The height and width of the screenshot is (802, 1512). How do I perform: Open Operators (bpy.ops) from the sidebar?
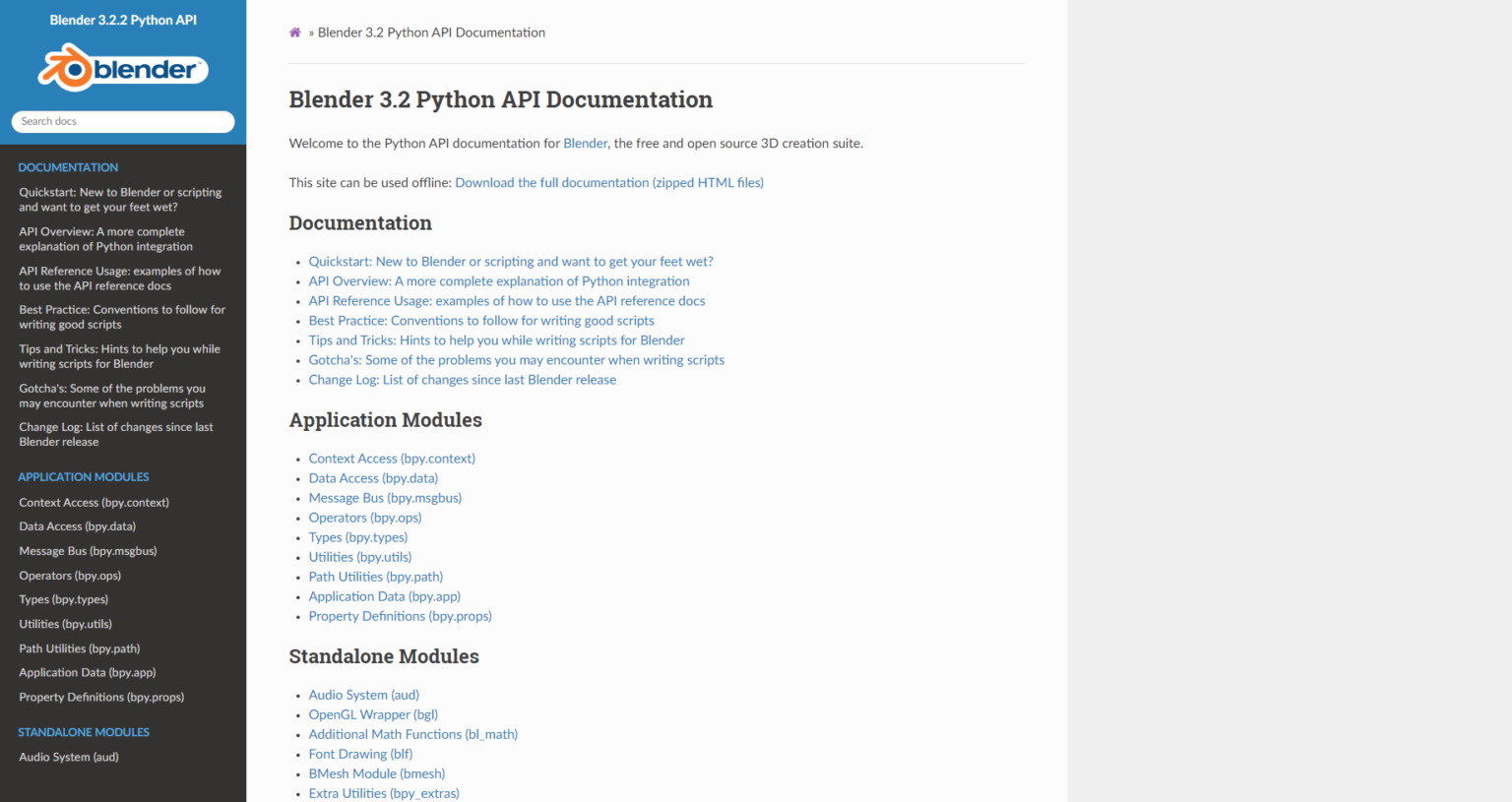(69, 575)
